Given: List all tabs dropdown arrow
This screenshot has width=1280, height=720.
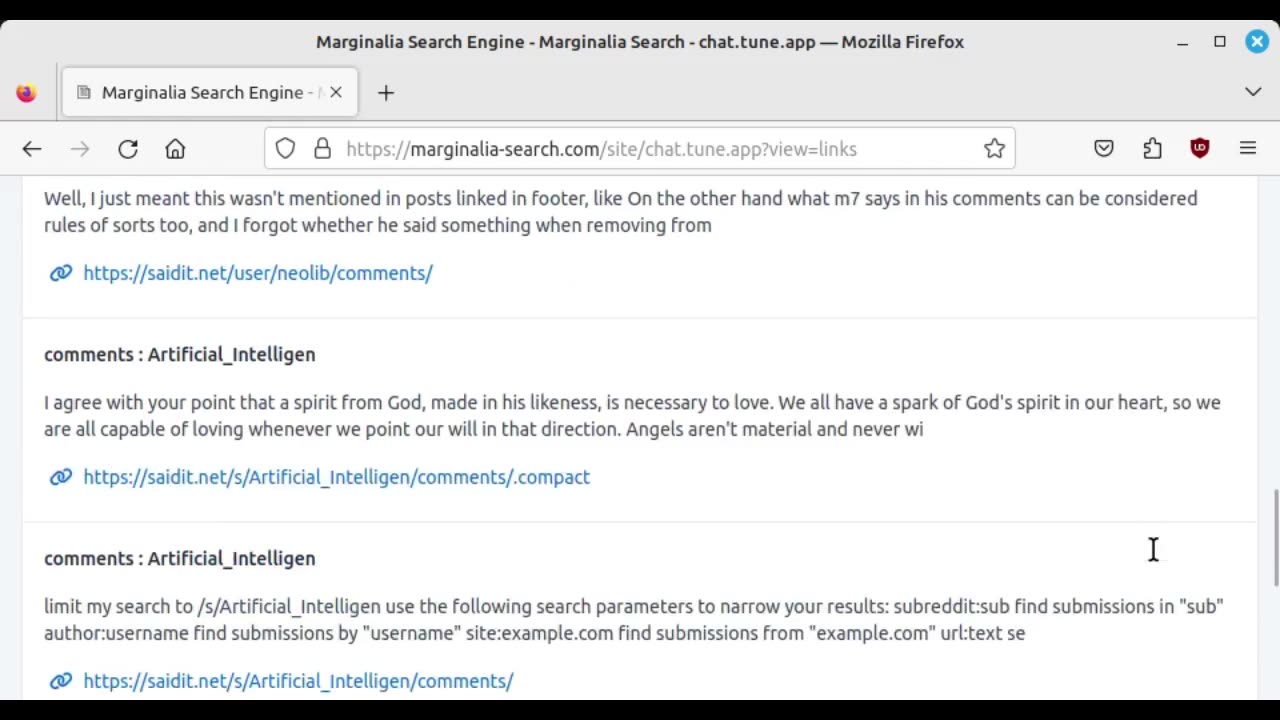Looking at the screenshot, I should coord(1253,92).
